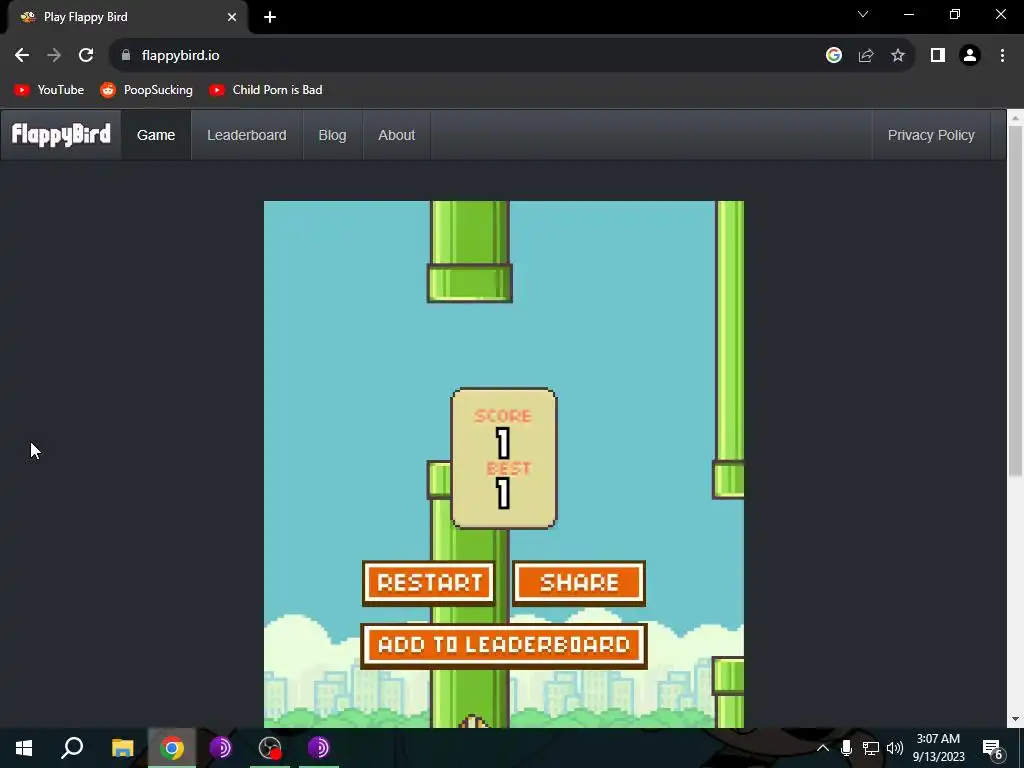Expand the tab search chevron
Screen dimensions: 1024x768
point(863,14)
